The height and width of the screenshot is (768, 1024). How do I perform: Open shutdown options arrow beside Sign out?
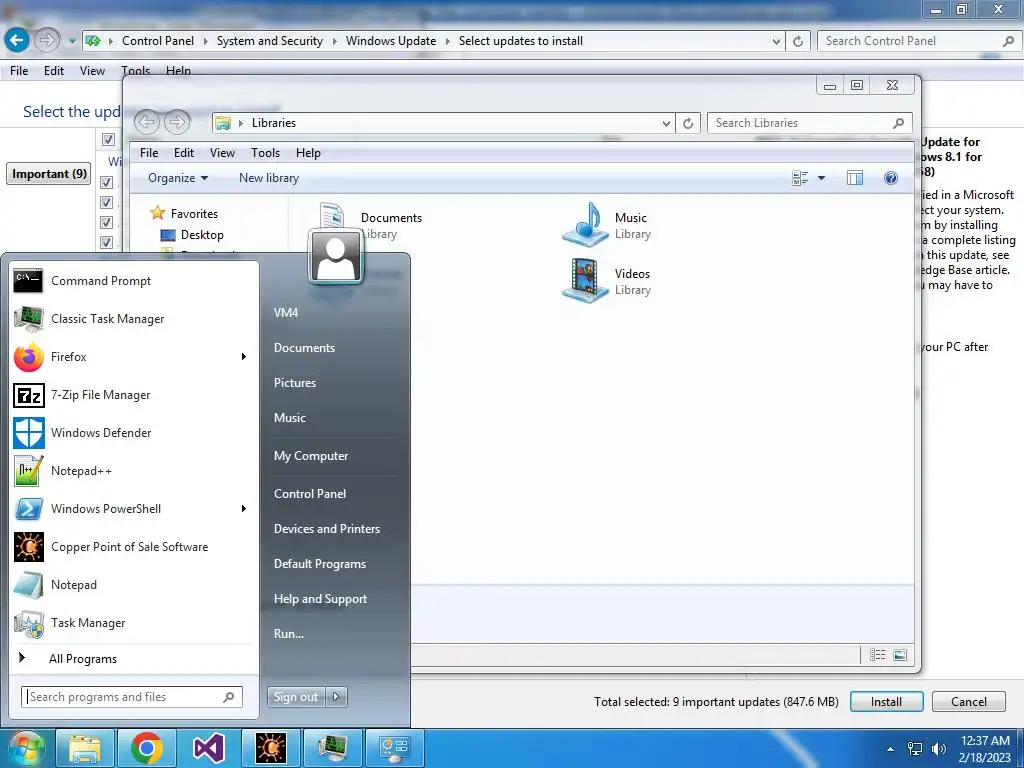(336, 697)
